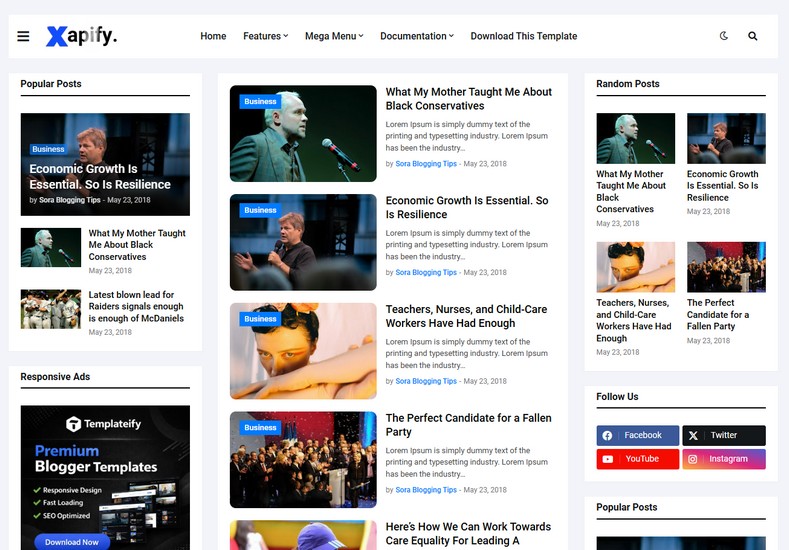Open the Teachers, Nurses thumbnail in Random Posts

pyautogui.click(x=635, y=267)
